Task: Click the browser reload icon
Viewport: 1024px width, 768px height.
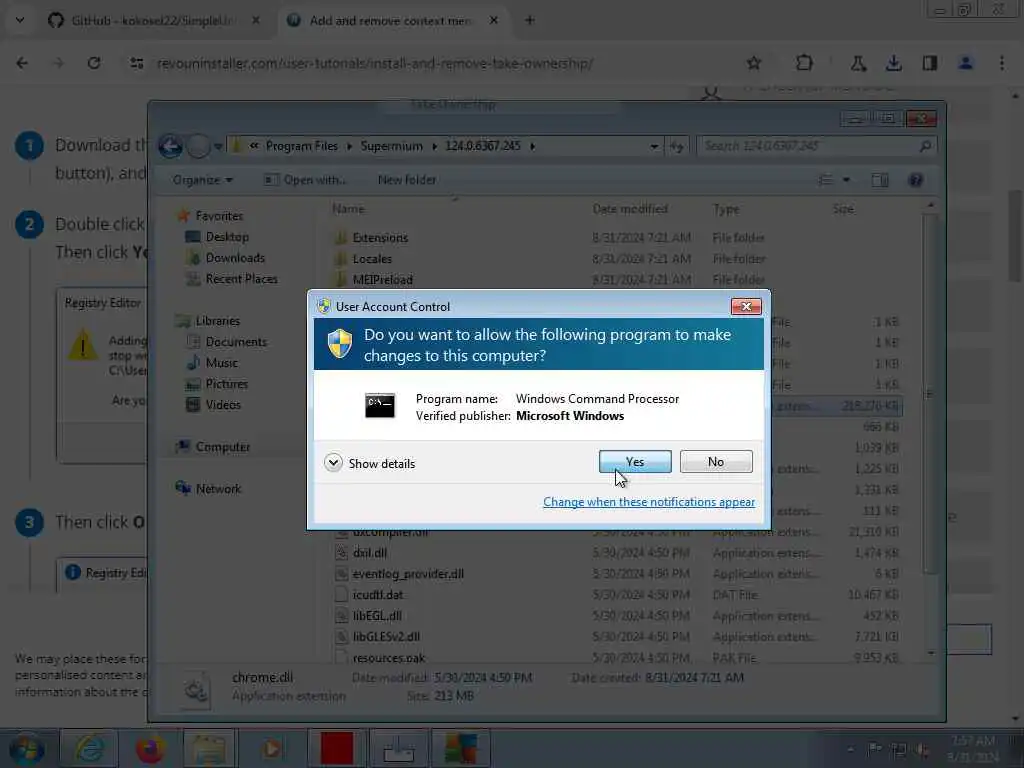Action: click(94, 63)
